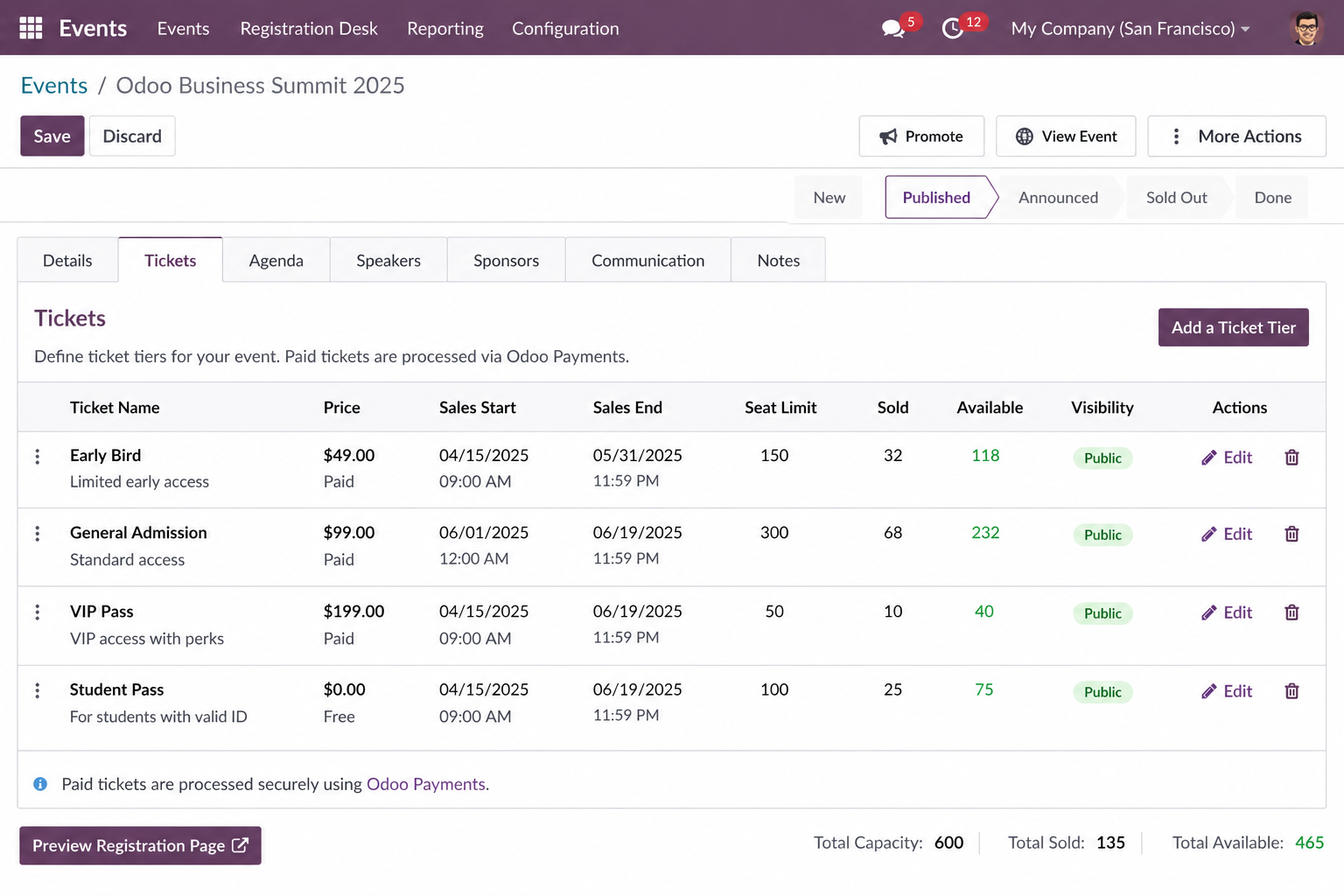Click the Price column header

click(x=342, y=408)
